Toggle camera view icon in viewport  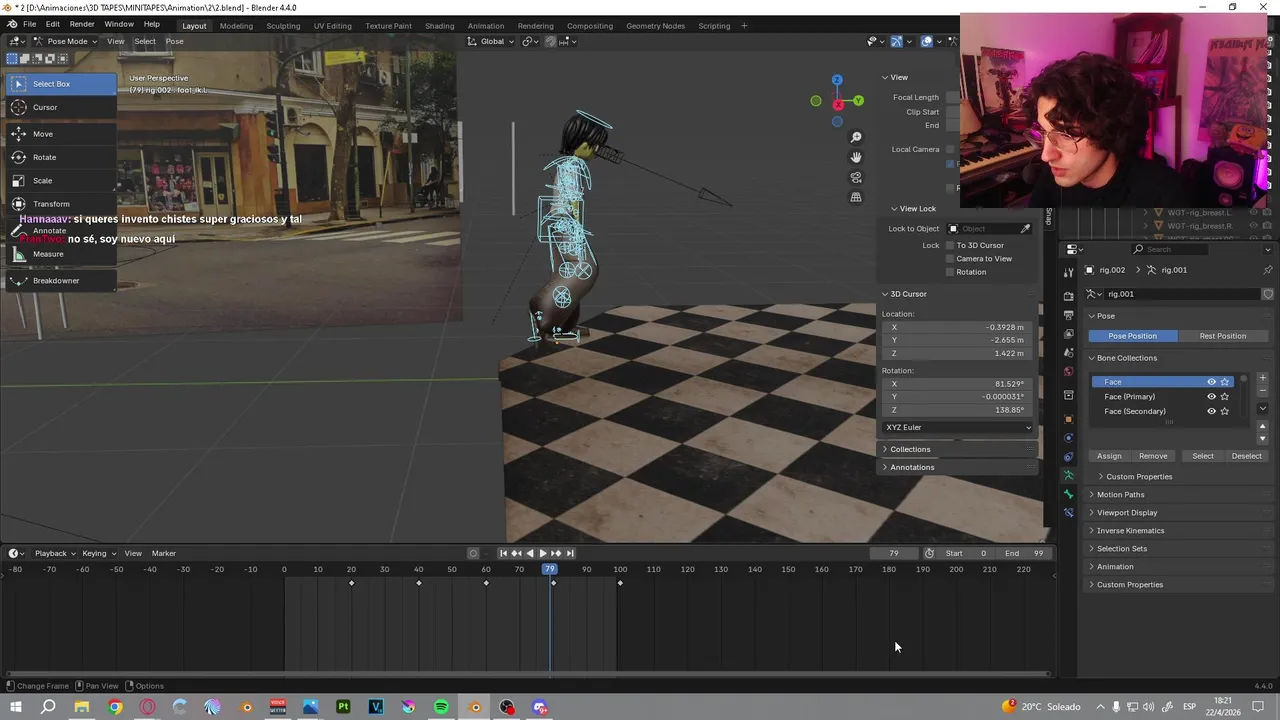tap(856, 177)
